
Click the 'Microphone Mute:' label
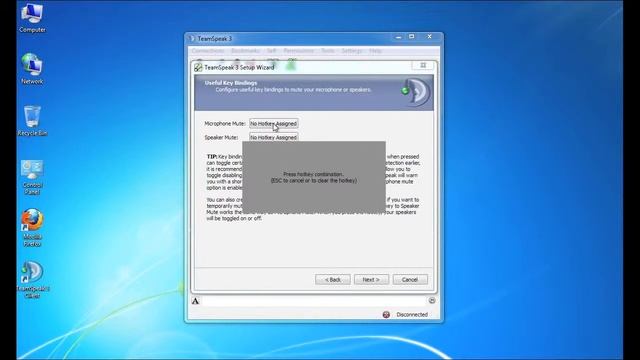coord(225,123)
